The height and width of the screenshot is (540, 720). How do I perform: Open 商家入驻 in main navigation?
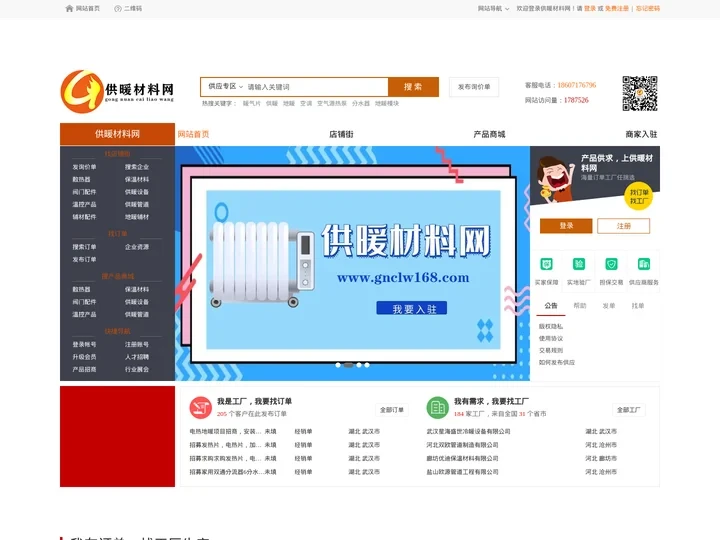coord(641,134)
